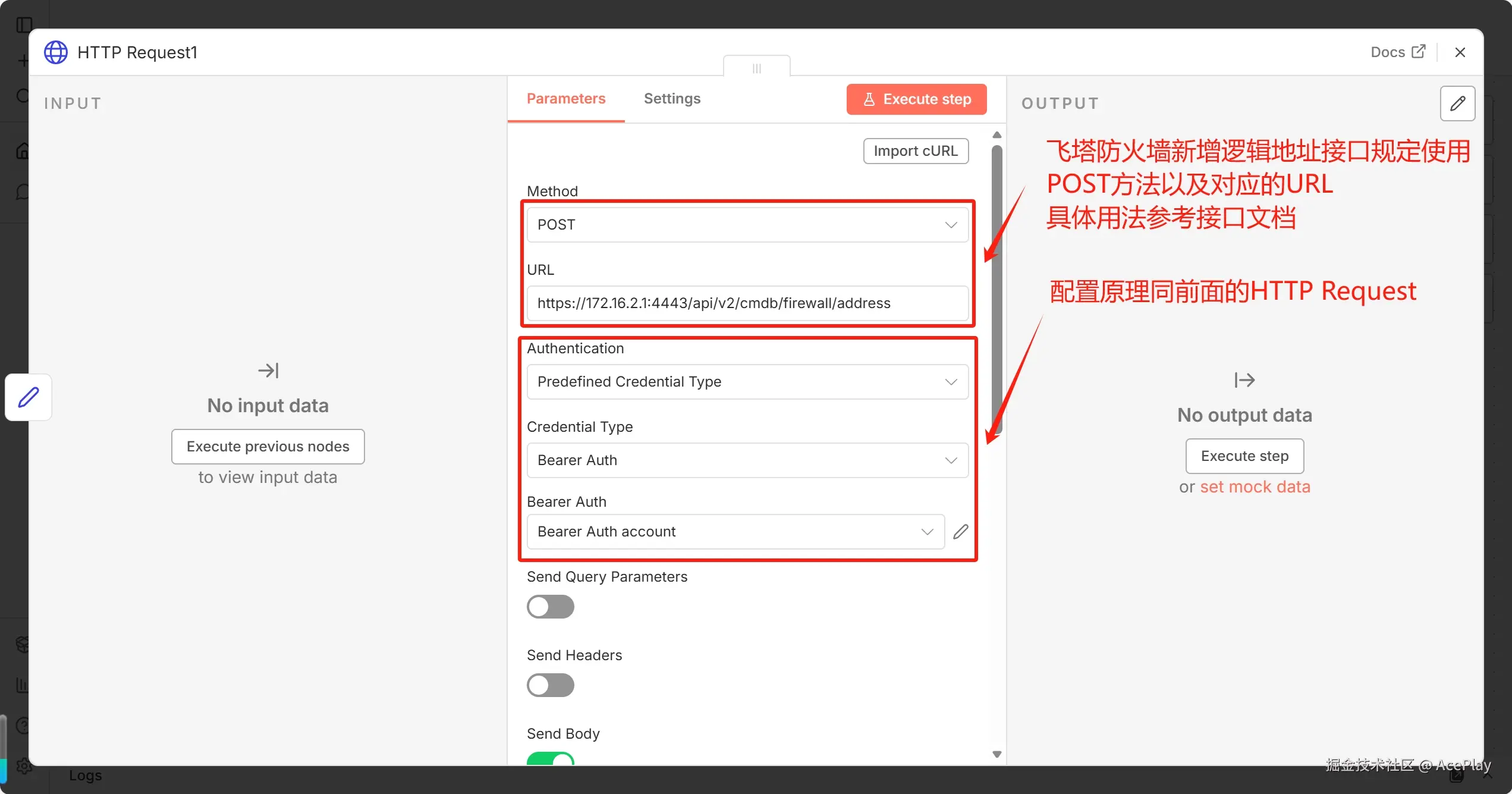Click the globe icon next to HTTP Request1
Screen dimensions: 1512x794
[x=56, y=52]
